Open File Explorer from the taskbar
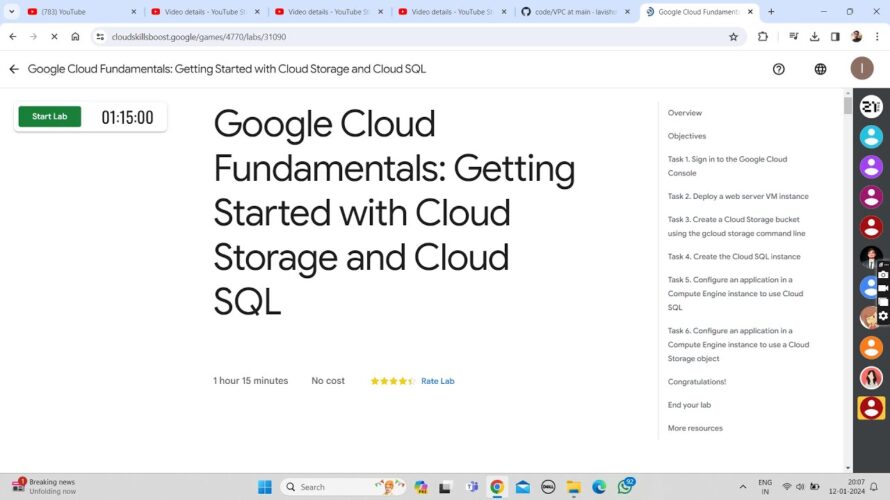890x500 pixels. [x=574, y=487]
